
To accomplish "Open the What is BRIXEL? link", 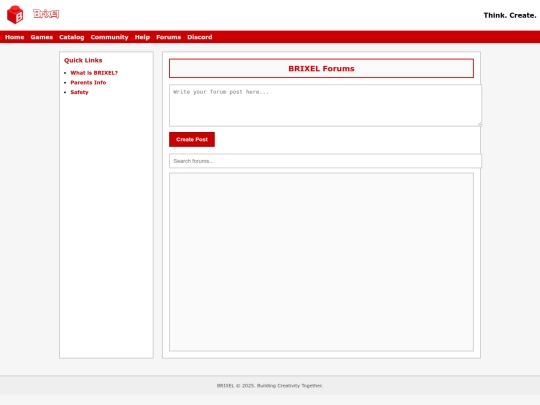I will coord(94,73).
